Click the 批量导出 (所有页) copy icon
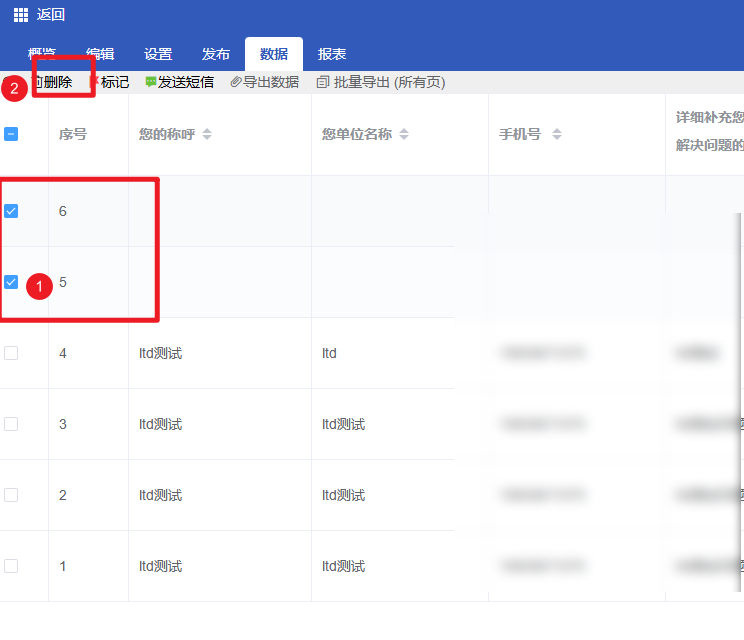744x640 pixels. (322, 82)
